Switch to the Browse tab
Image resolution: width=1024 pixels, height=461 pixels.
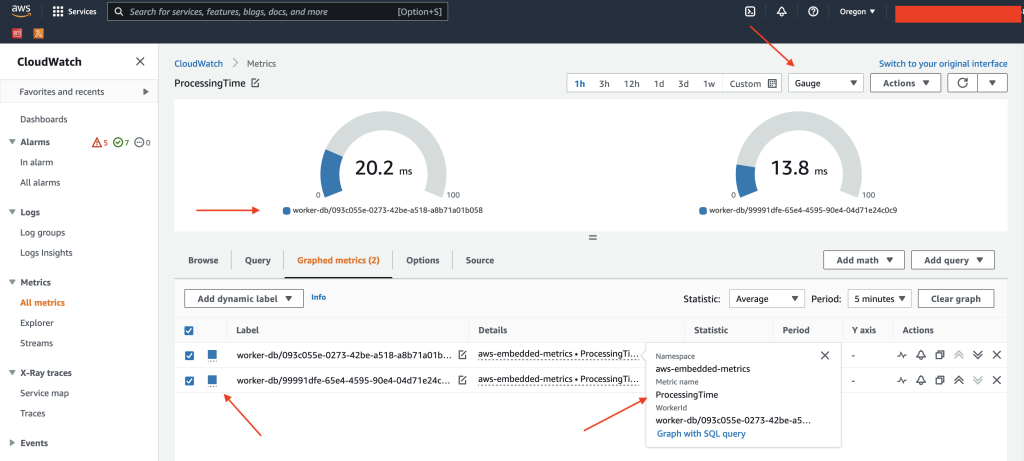coord(203,260)
